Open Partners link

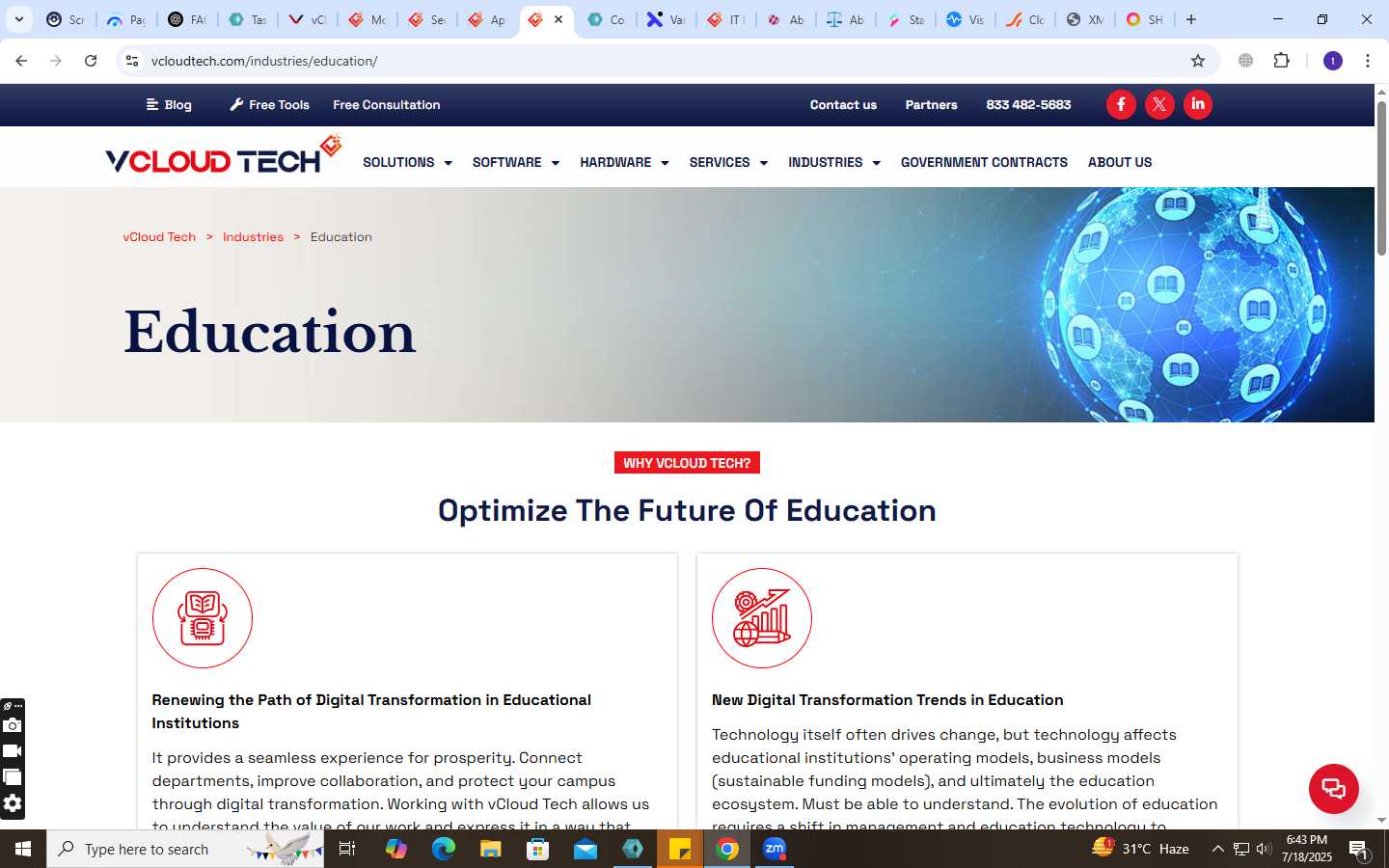tap(931, 104)
